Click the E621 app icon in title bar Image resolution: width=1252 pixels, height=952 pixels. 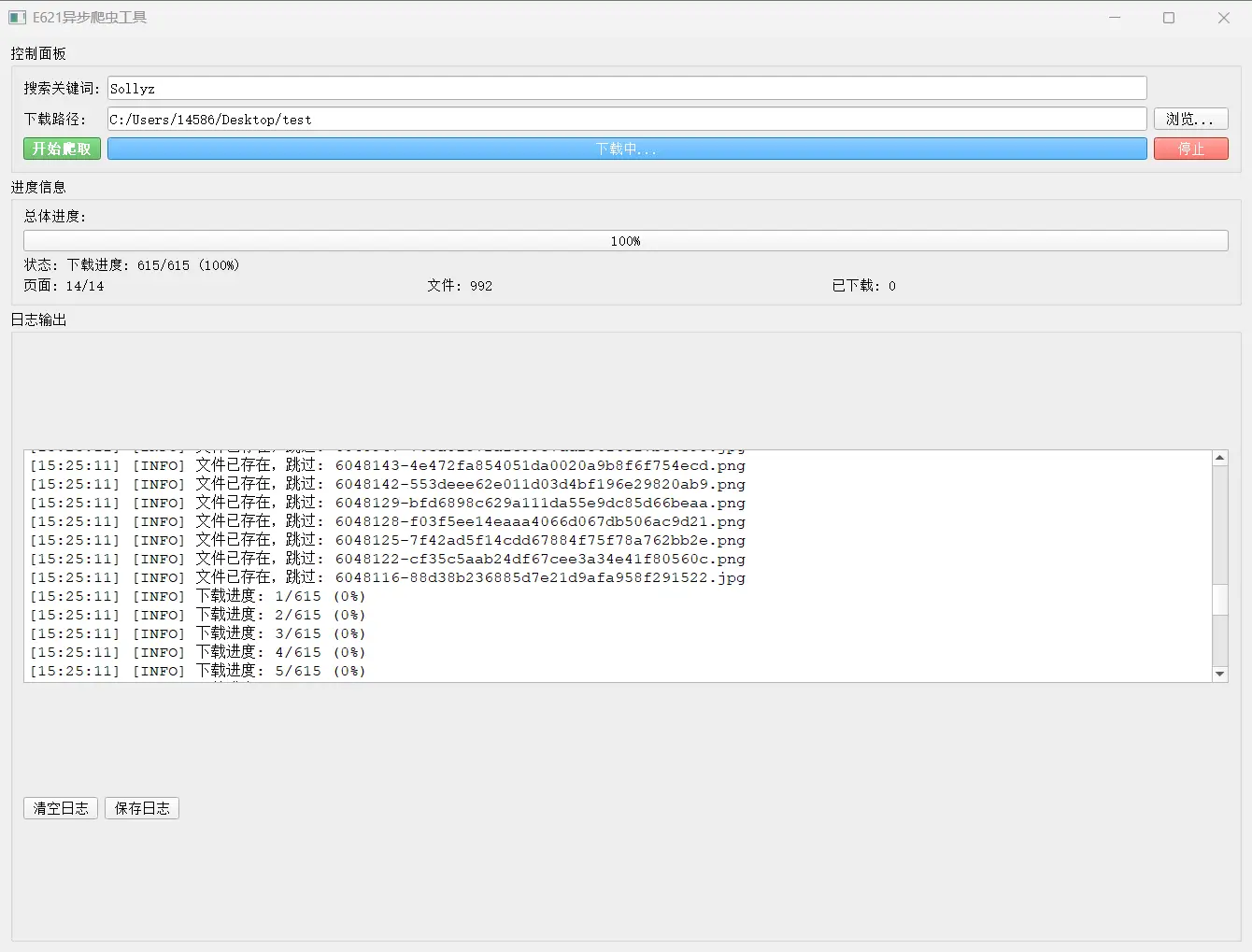click(x=17, y=18)
